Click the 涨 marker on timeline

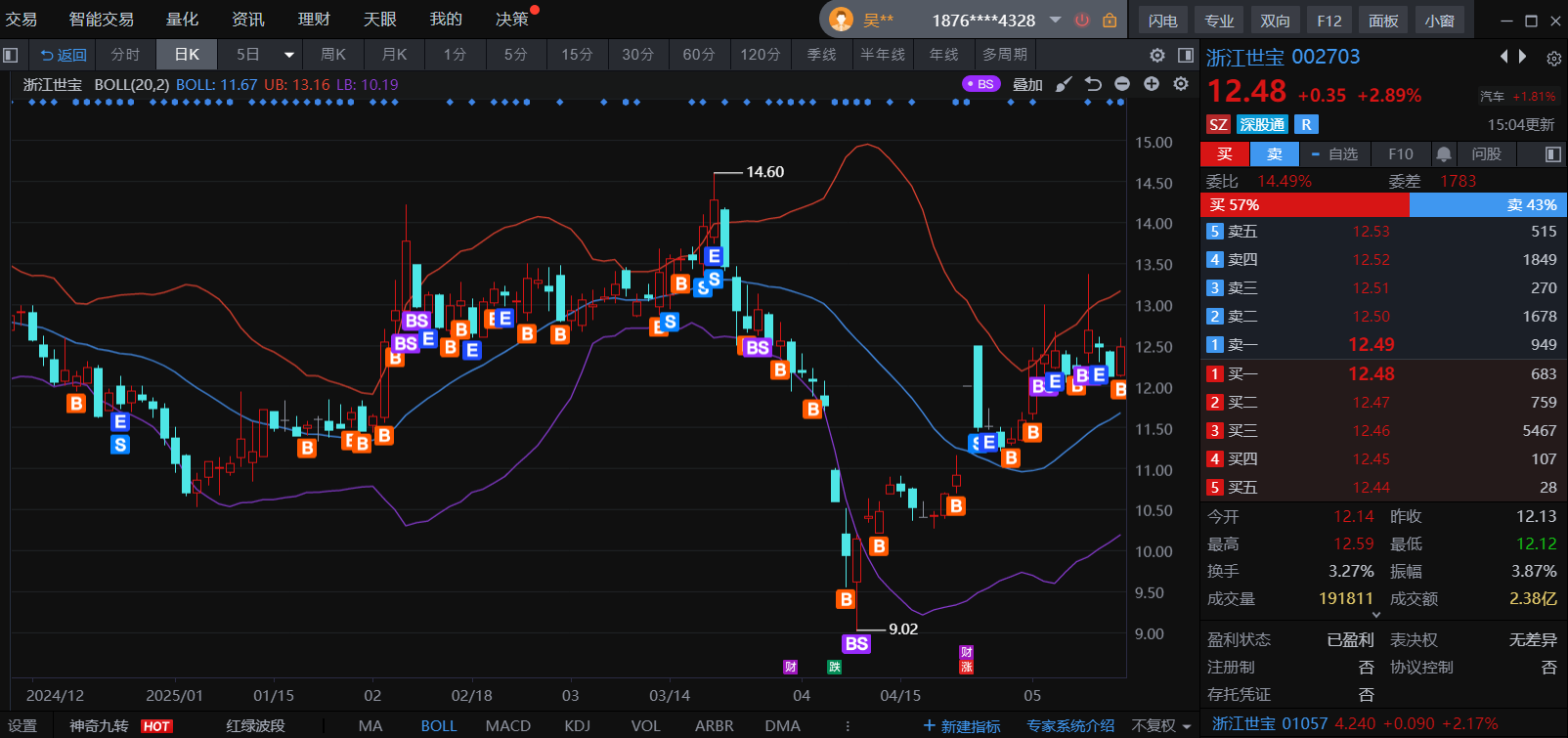966,667
